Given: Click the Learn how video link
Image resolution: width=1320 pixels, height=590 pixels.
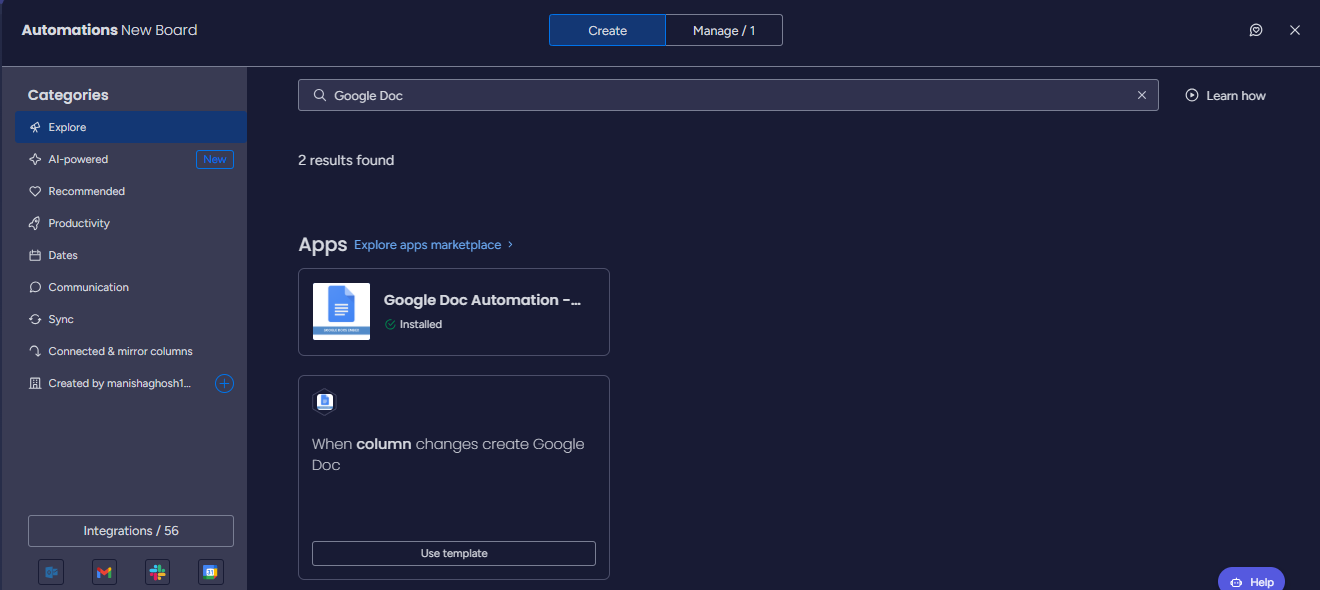Looking at the screenshot, I should [x=1225, y=95].
